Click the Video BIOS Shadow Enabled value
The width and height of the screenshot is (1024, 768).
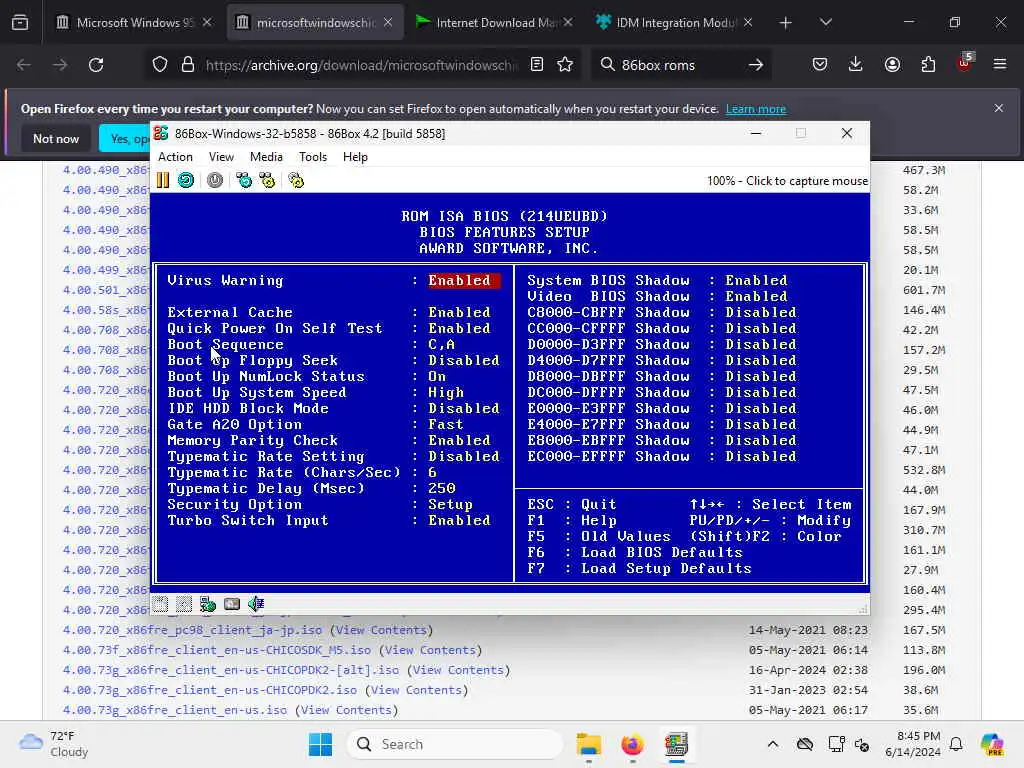point(756,296)
